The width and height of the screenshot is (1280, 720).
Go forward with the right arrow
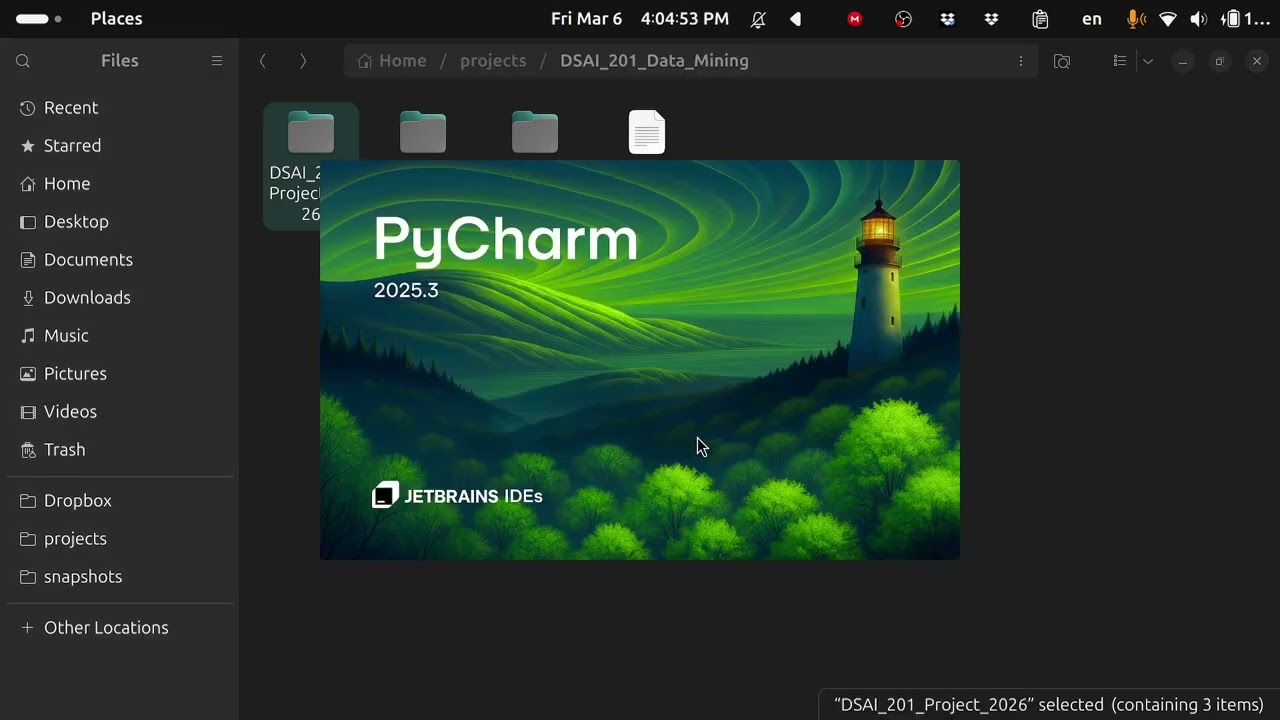pos(303,61)
